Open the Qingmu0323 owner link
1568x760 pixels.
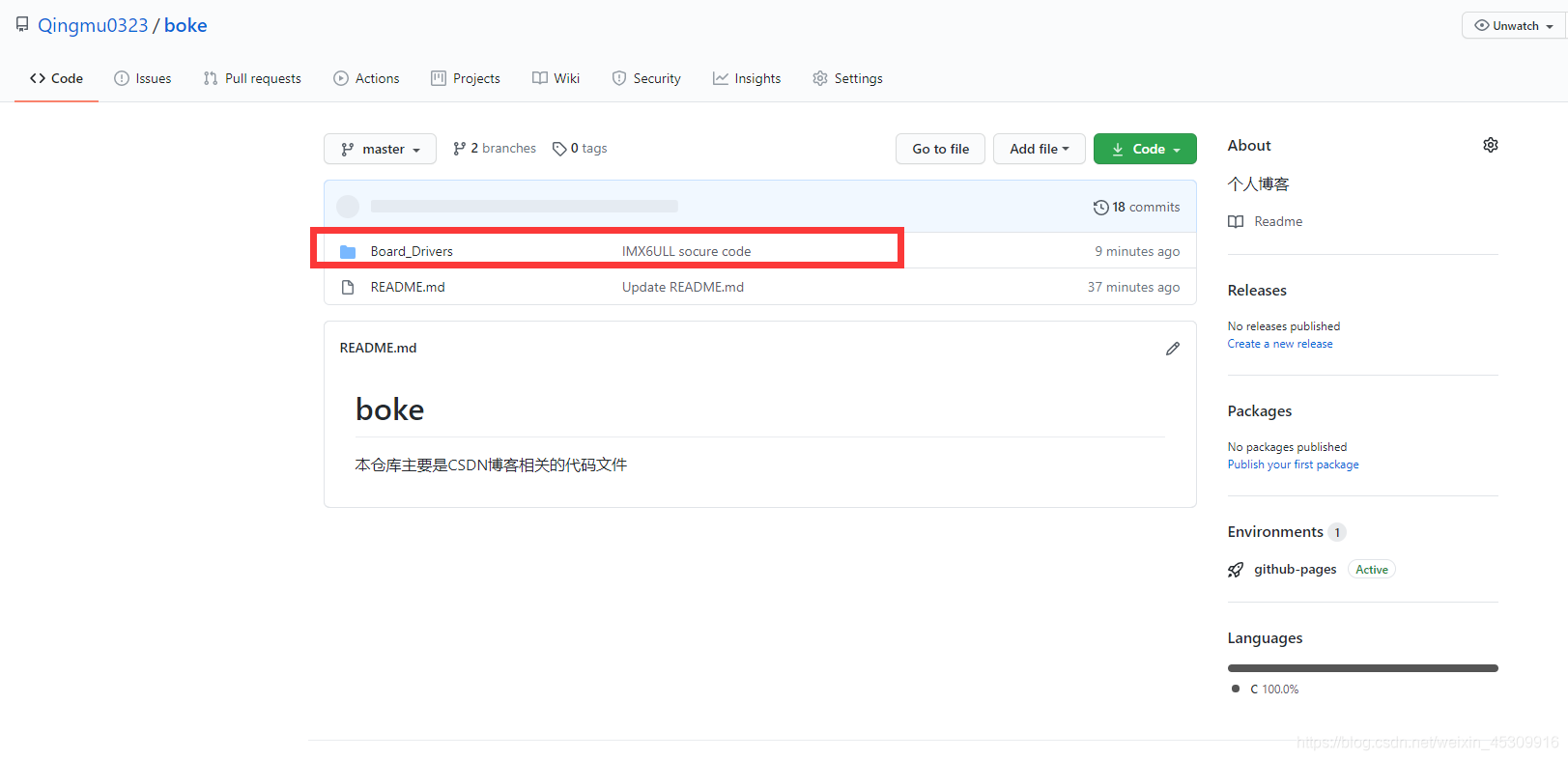[93, 25]
